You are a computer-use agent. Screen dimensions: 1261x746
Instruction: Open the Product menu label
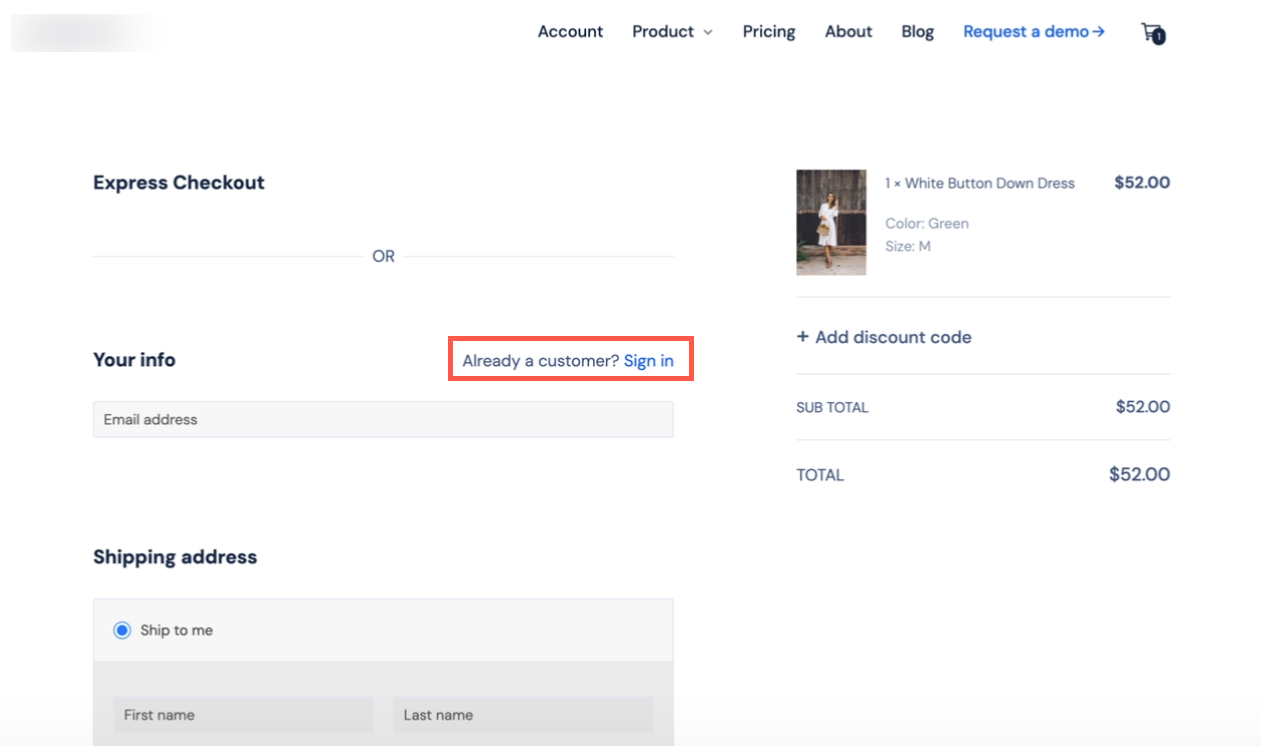click(x=662, y=32)
